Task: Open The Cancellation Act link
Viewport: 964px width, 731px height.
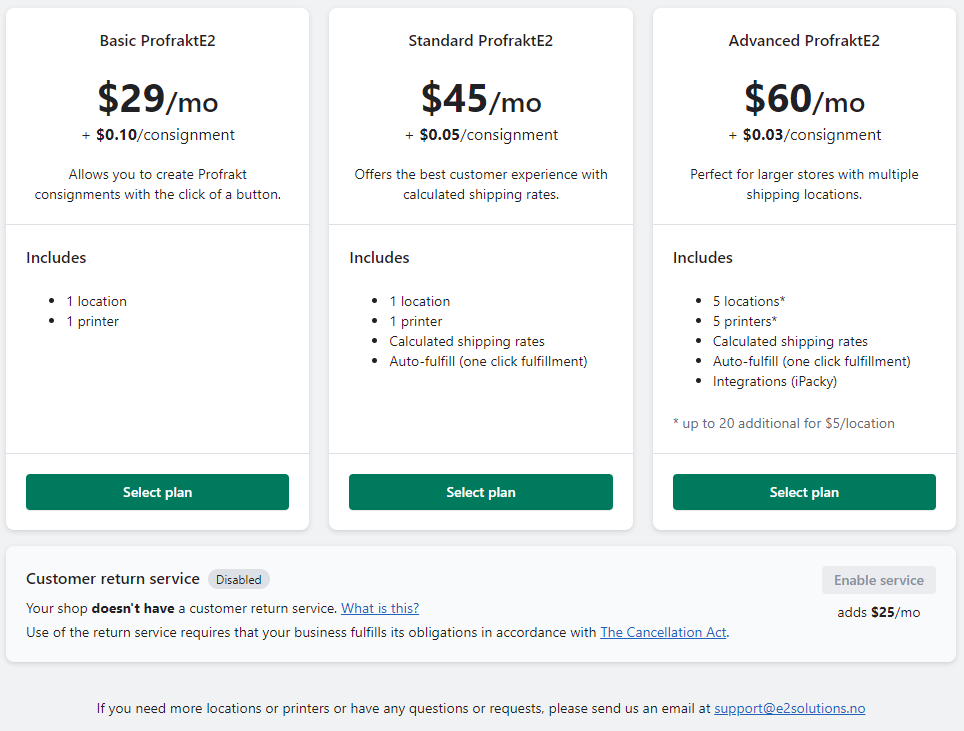Action: 663,632
